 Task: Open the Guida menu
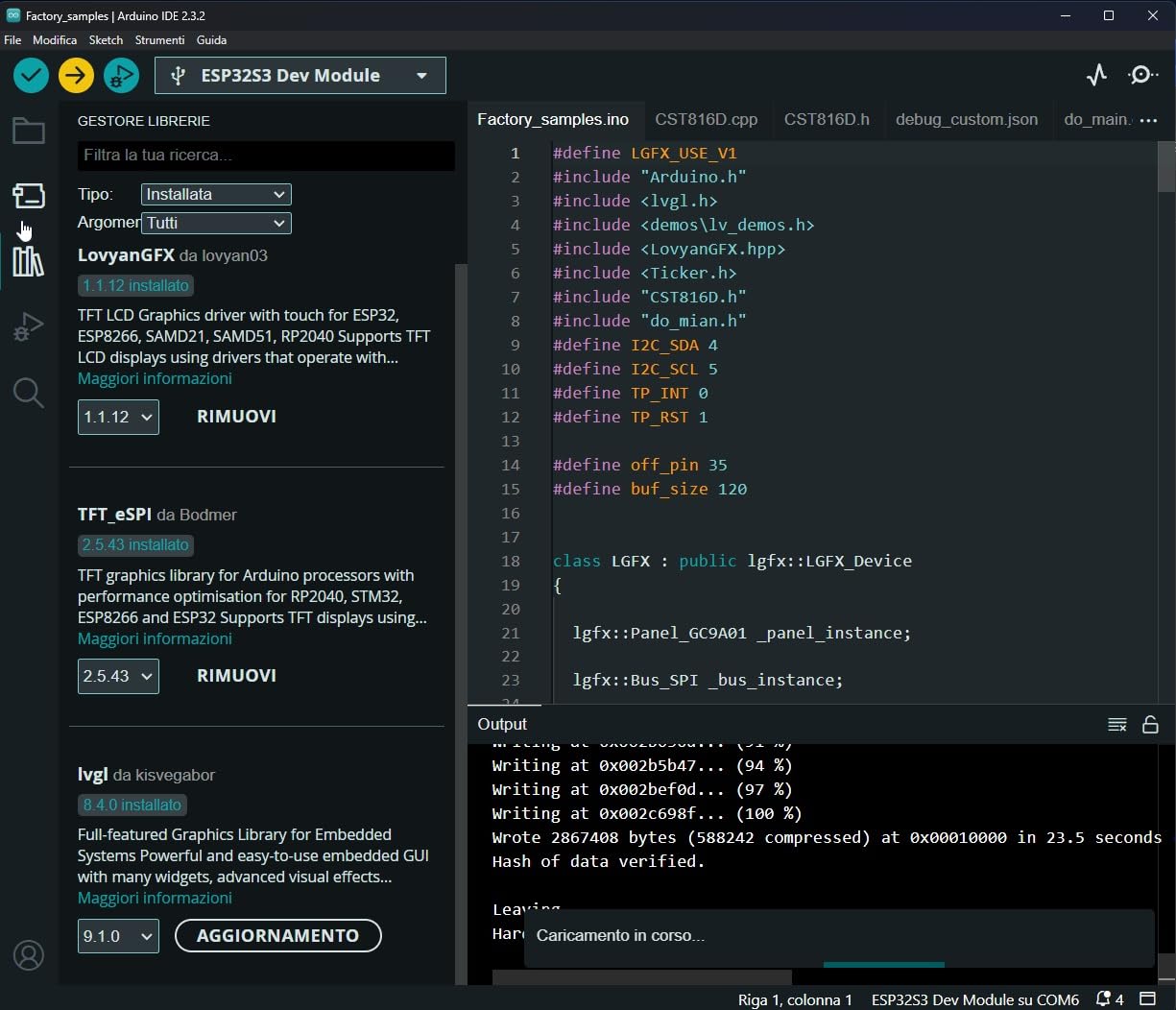point(211,40)
